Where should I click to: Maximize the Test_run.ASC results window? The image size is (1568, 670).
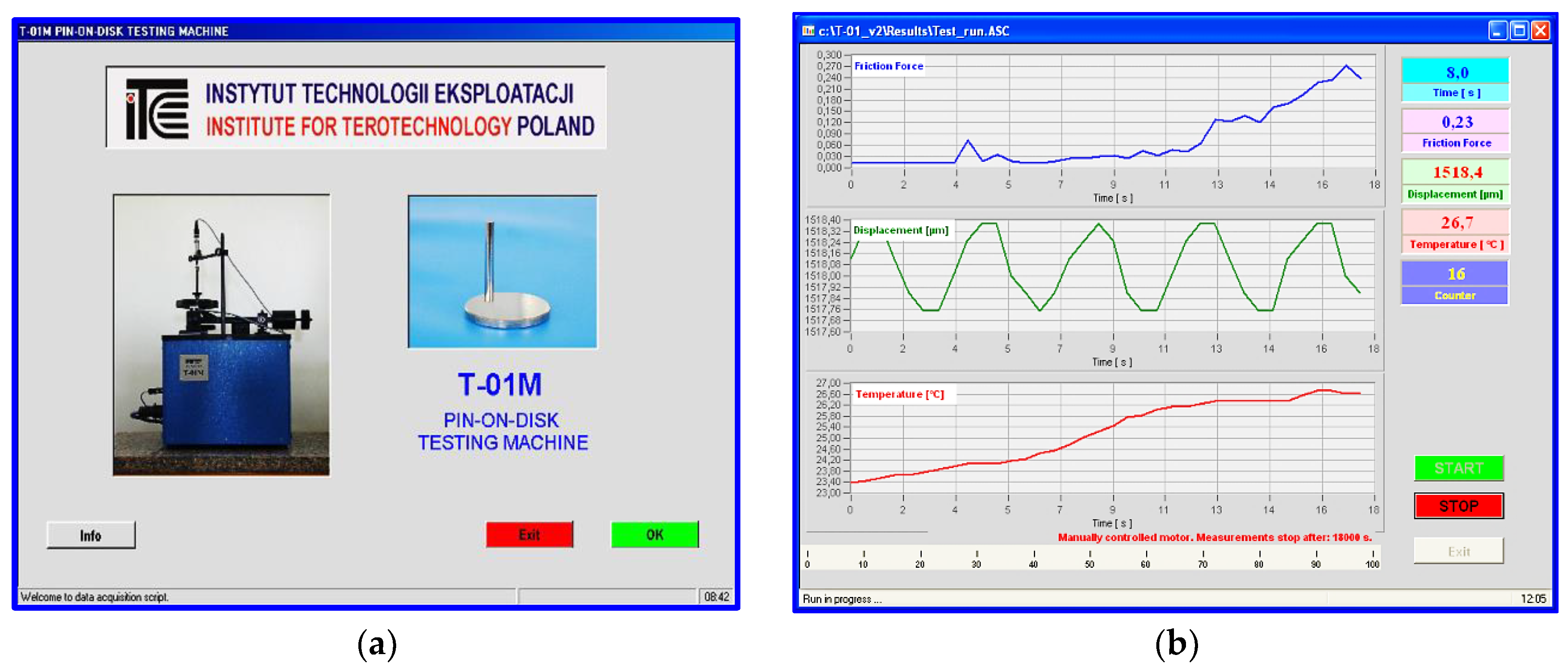pyautogui.click(x=1519, y=30)
